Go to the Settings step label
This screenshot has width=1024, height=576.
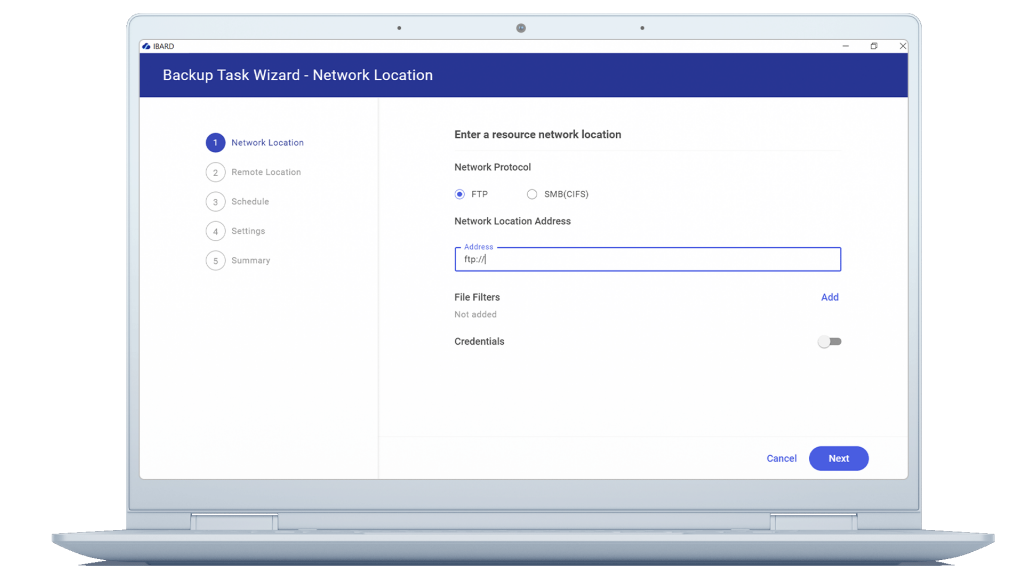coord(248,231)
